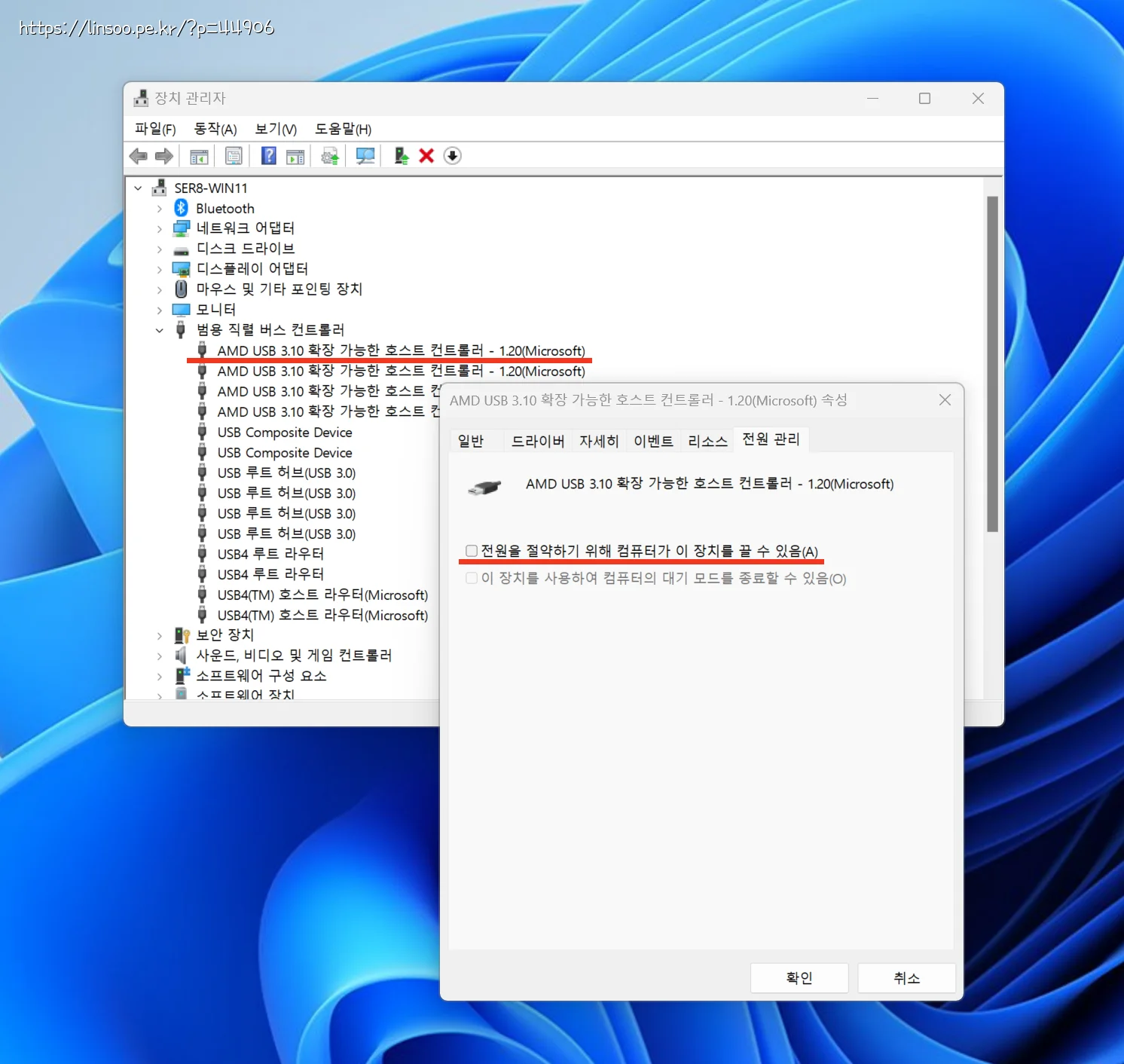The height and width of the screenshot is (1064, 1124).
Task: Minimize the 장치 관리자 window
Action: click(x=872, y=99)
